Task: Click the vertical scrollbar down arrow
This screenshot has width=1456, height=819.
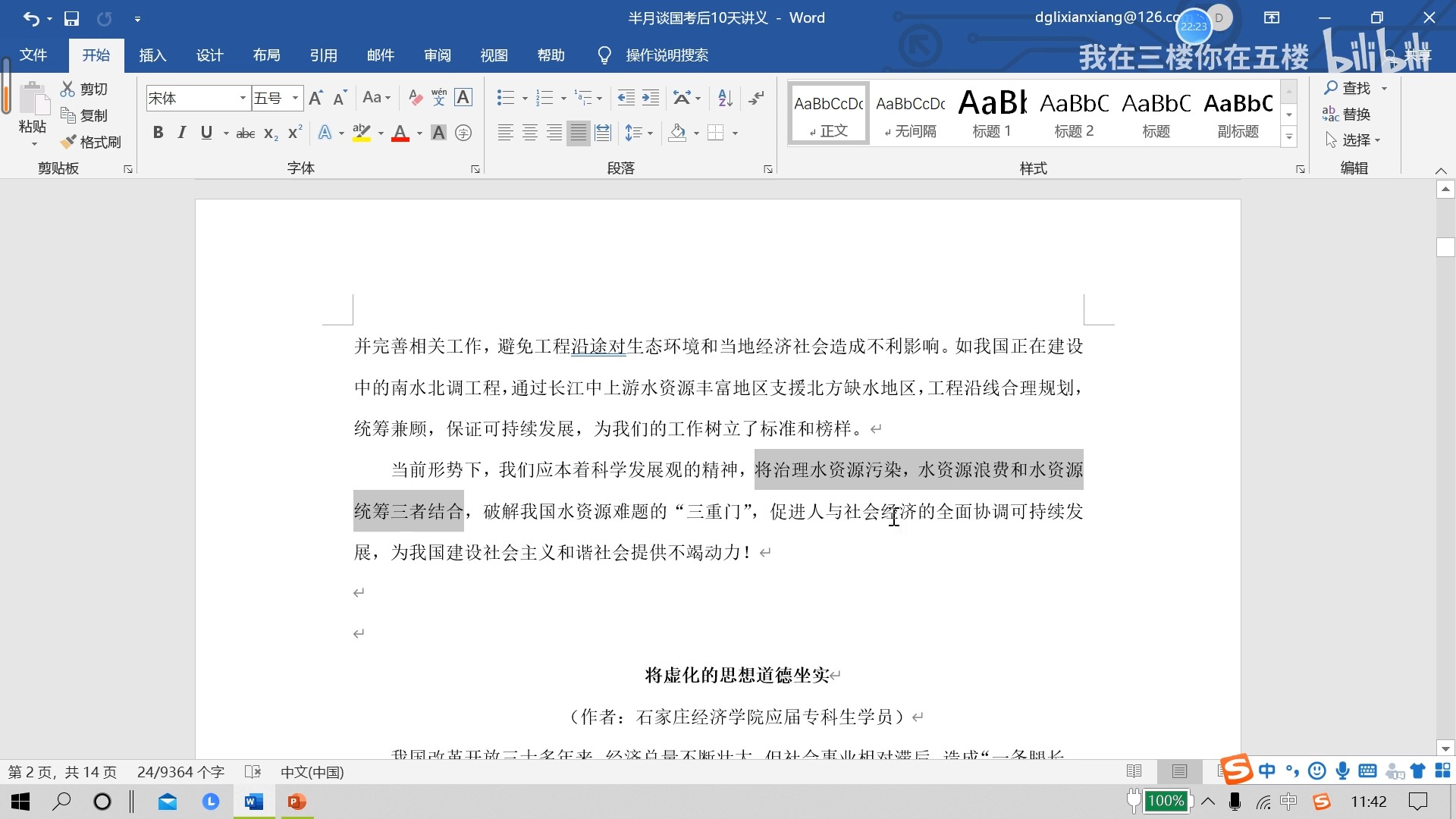Action: click(1445, 748)
